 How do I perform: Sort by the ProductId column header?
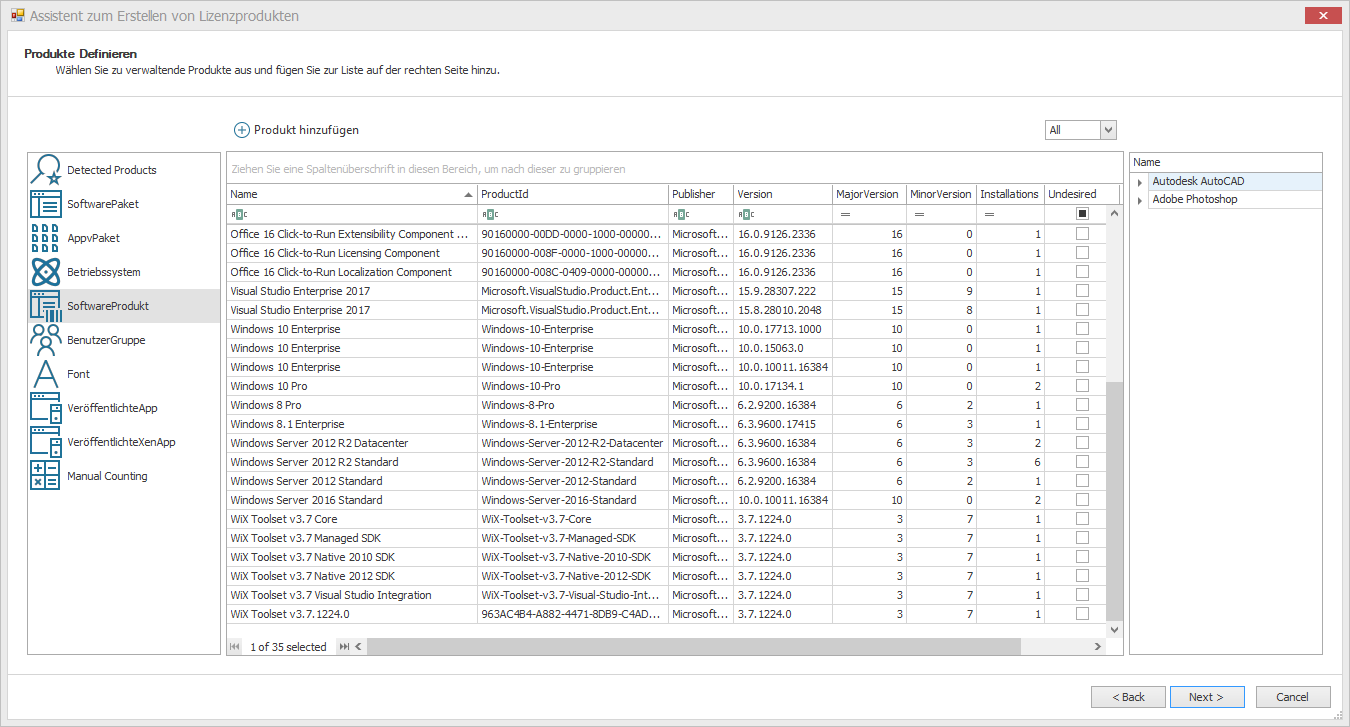pyautogui.click(x=573, y=194)
